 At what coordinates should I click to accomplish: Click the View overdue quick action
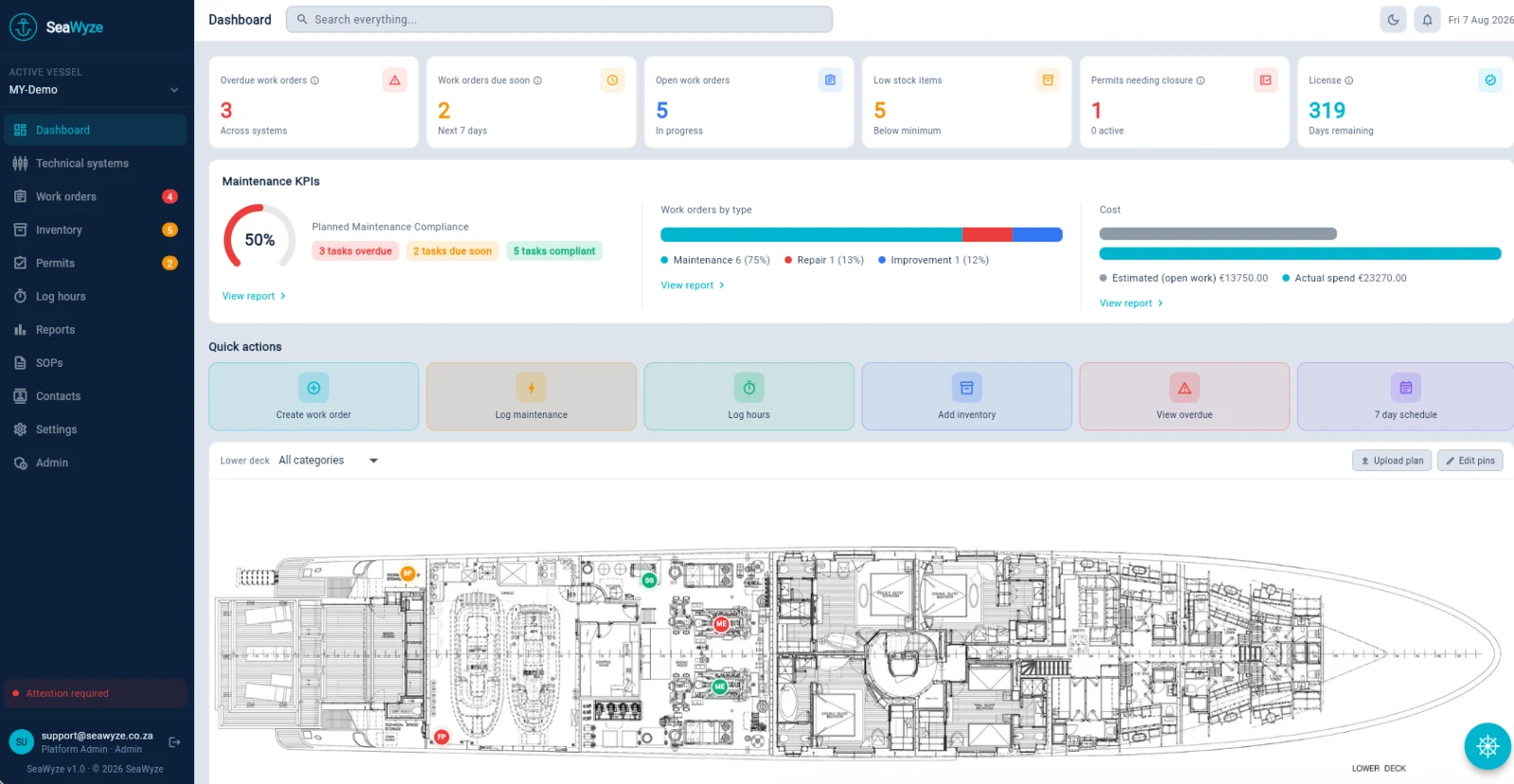click(x=1185, y=397)
